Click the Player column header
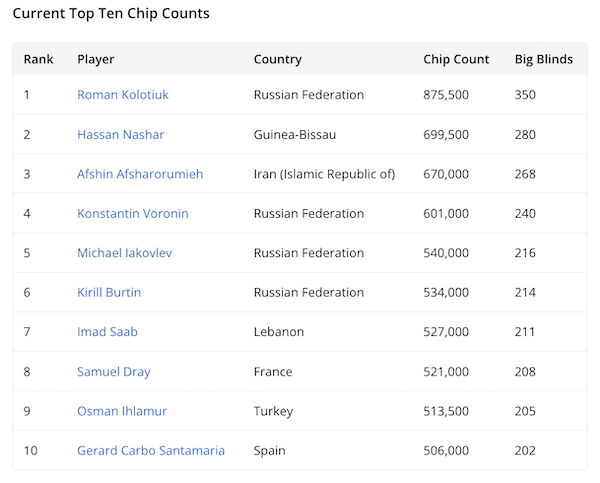 (x=96, y=59)
